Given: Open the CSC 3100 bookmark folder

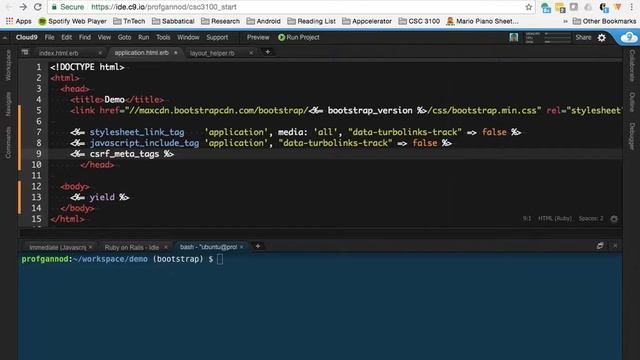Looking at the screenshot, I should 419,21.
